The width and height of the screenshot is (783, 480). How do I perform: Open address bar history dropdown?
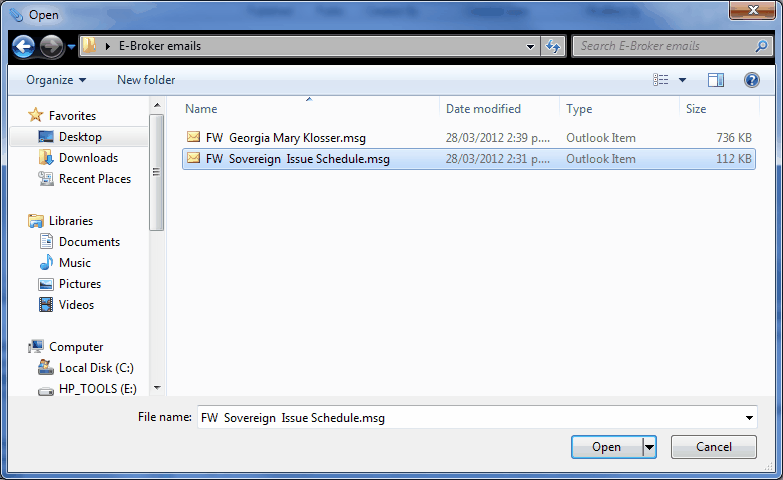530,46
